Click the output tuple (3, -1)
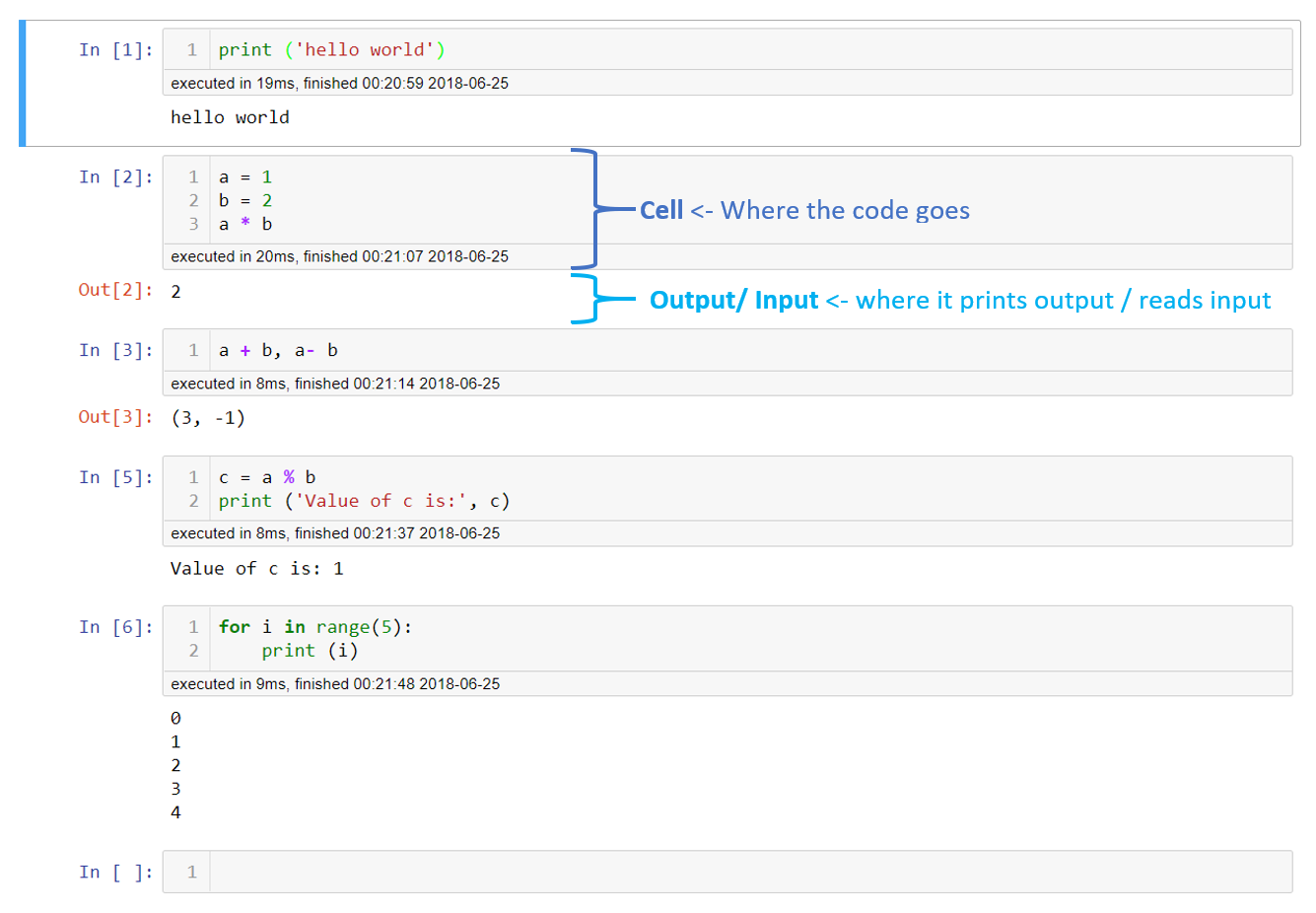Screen dimensions: 1316x913 pyautogui.click(x=208, y=418)
